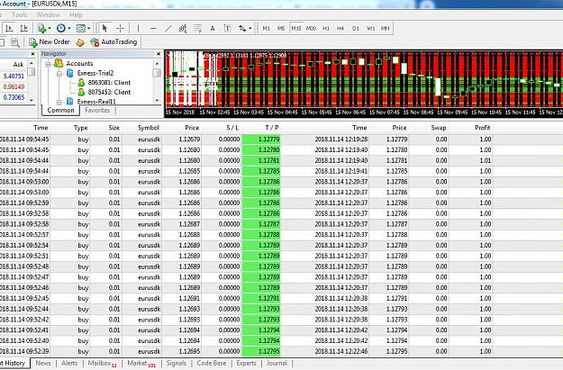Collapse the Exness-Real11 tree node
563x370 pixels.
click(x=59, y=102)
